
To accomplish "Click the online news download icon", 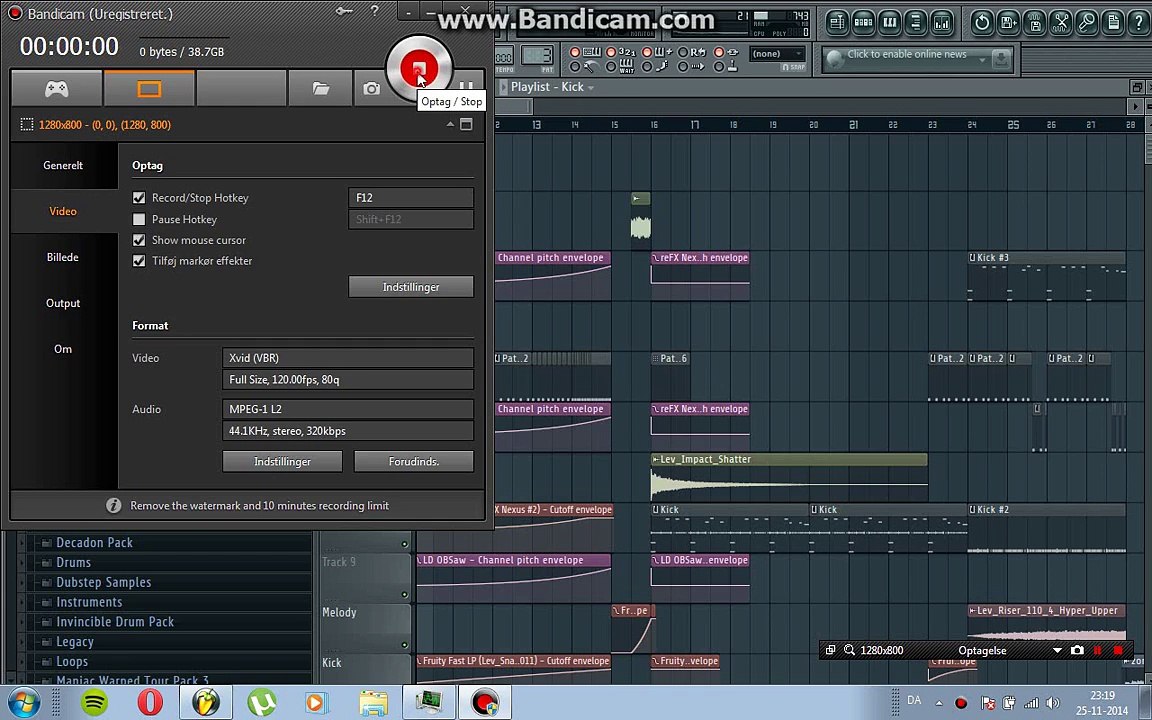I will tap(1001, 60).
